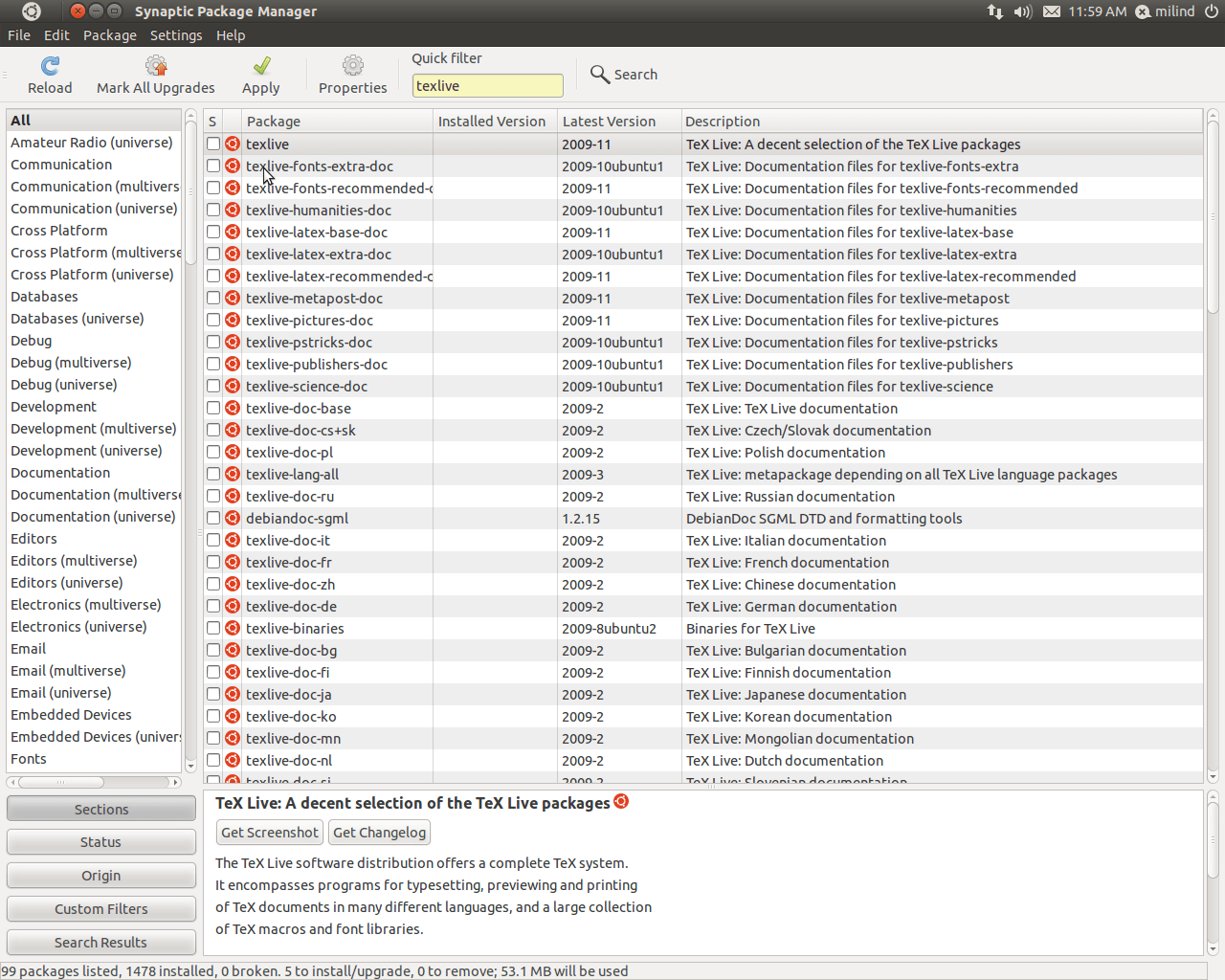The height and width of the screenshot is (980, 1225).
Task: Open the File menu
Action: (x=19, y=34)
